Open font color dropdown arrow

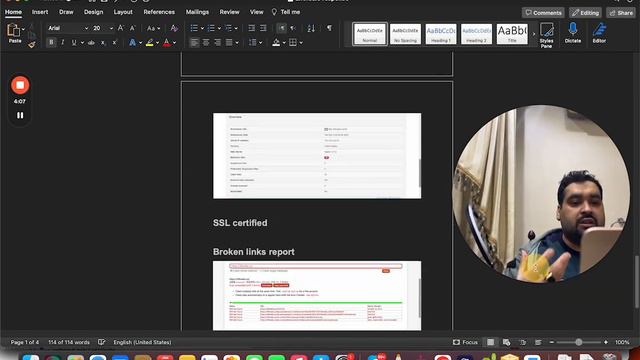pyautogui.click(x=174, y=42)
